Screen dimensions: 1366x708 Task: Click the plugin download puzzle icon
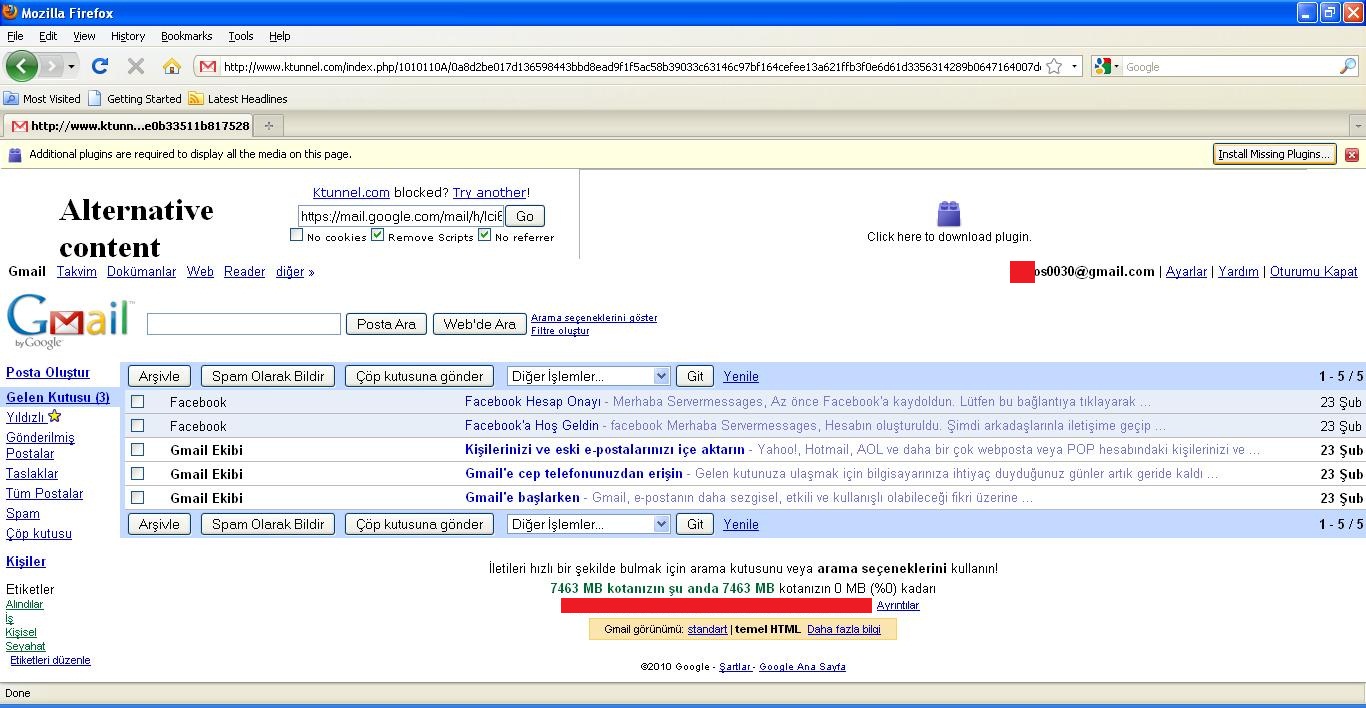coord(948,213)
